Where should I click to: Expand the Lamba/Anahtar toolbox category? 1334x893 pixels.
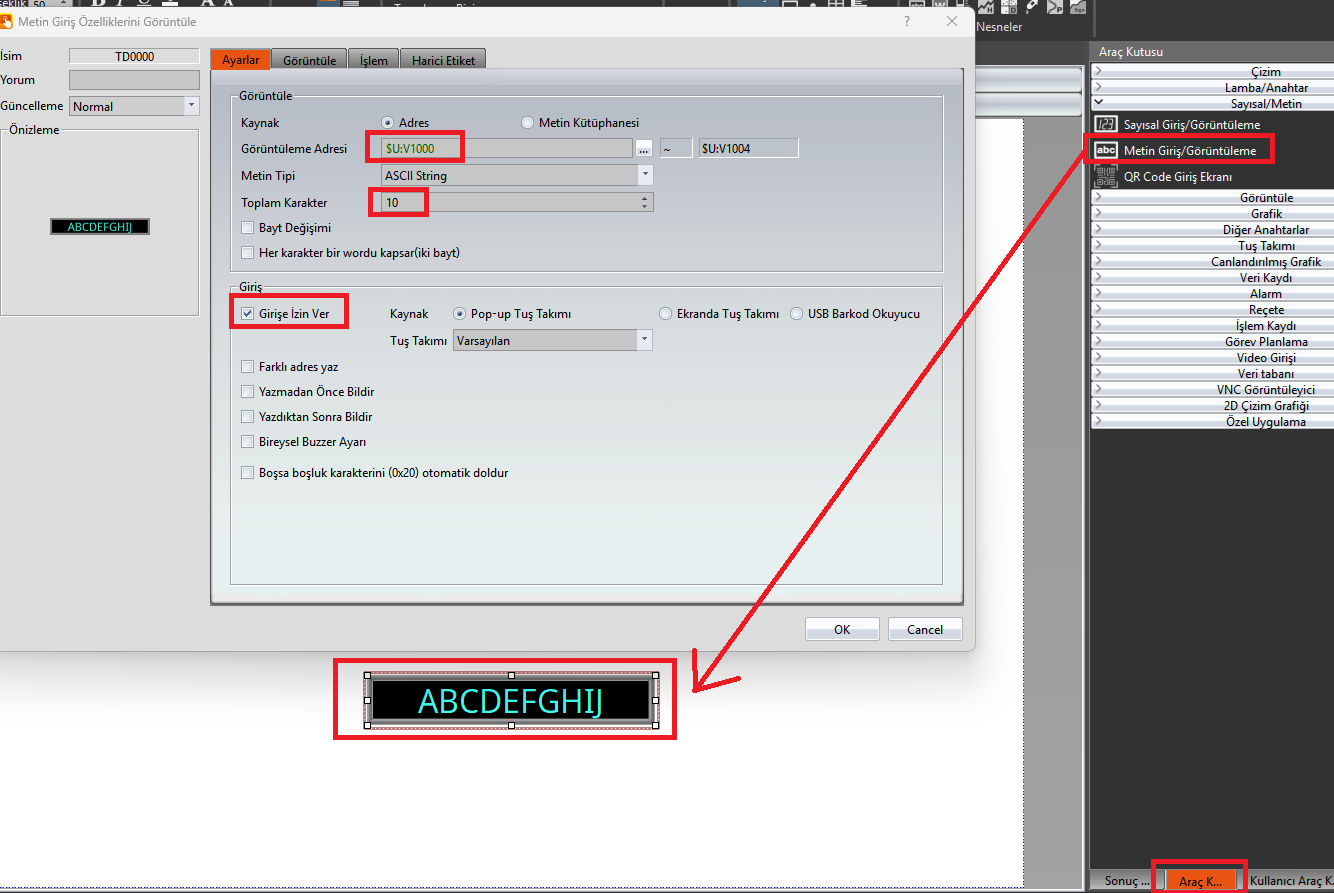pos(1211,88)
